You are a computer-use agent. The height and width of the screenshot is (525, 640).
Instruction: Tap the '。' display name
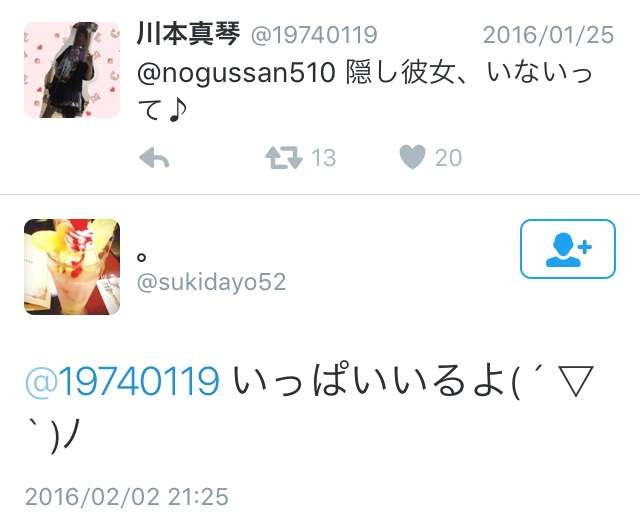click(x=142, y=257)
